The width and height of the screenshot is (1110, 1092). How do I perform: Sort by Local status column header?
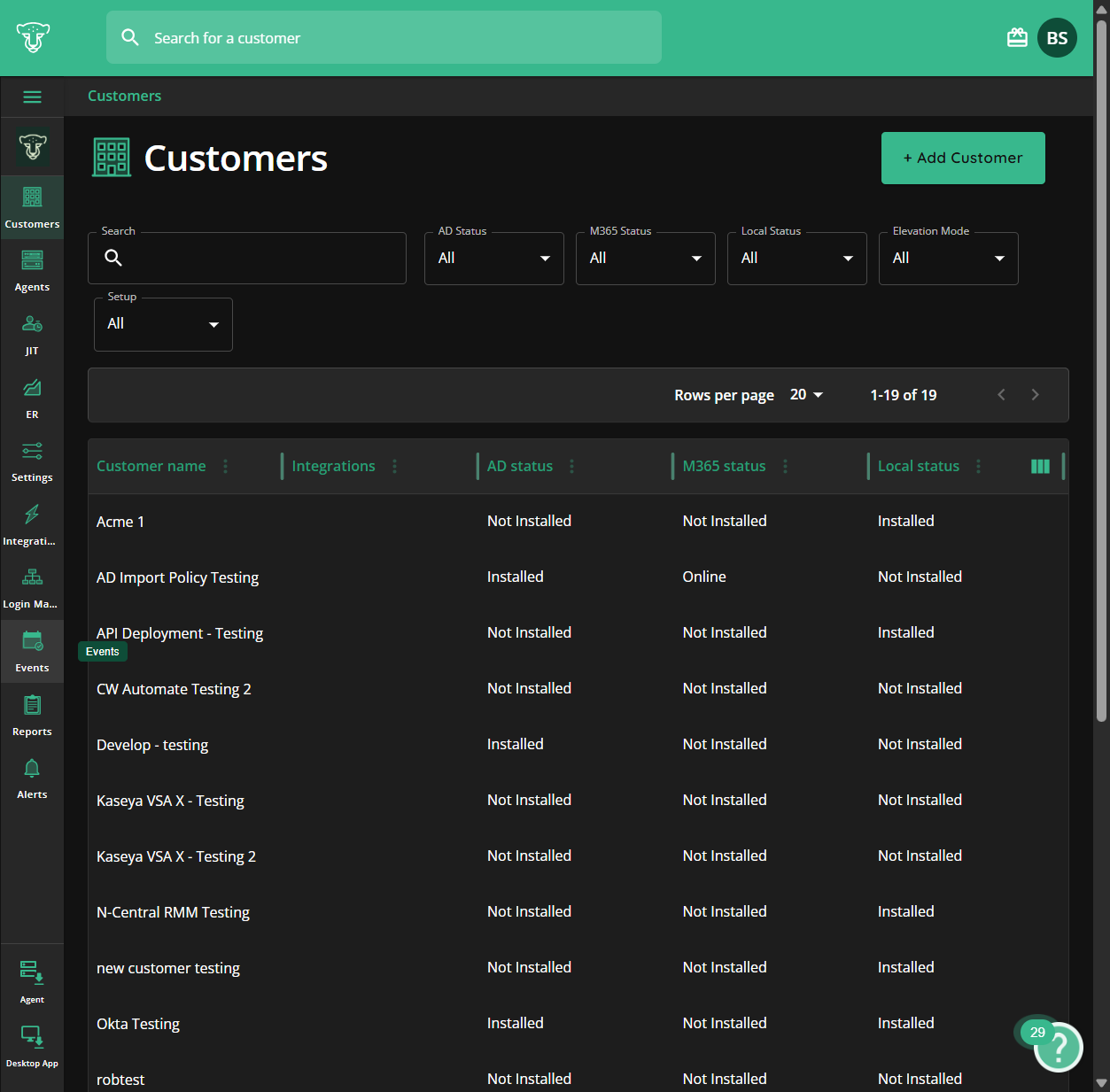[919, 466]
